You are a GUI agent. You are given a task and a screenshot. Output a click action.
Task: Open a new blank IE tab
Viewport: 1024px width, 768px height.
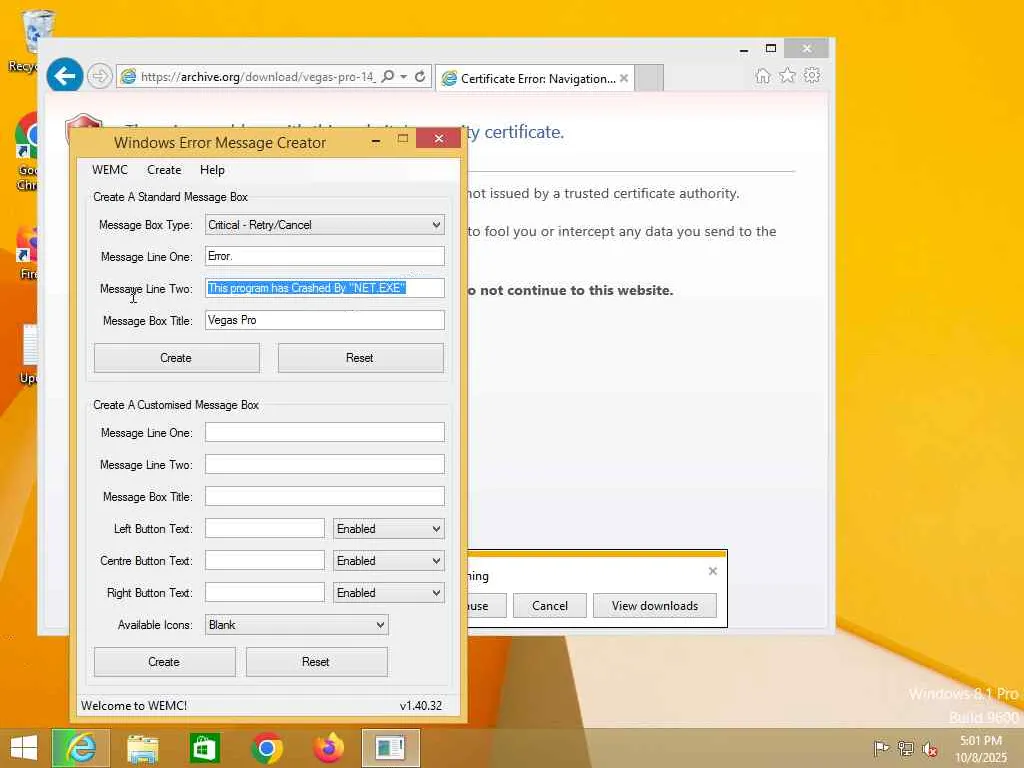coord(649,78)
